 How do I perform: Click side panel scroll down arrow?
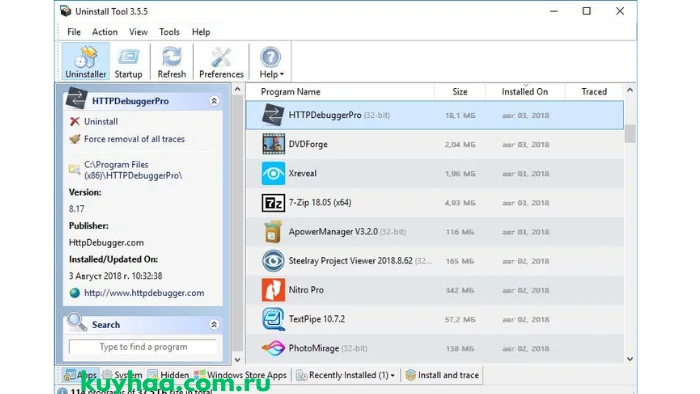238,359
